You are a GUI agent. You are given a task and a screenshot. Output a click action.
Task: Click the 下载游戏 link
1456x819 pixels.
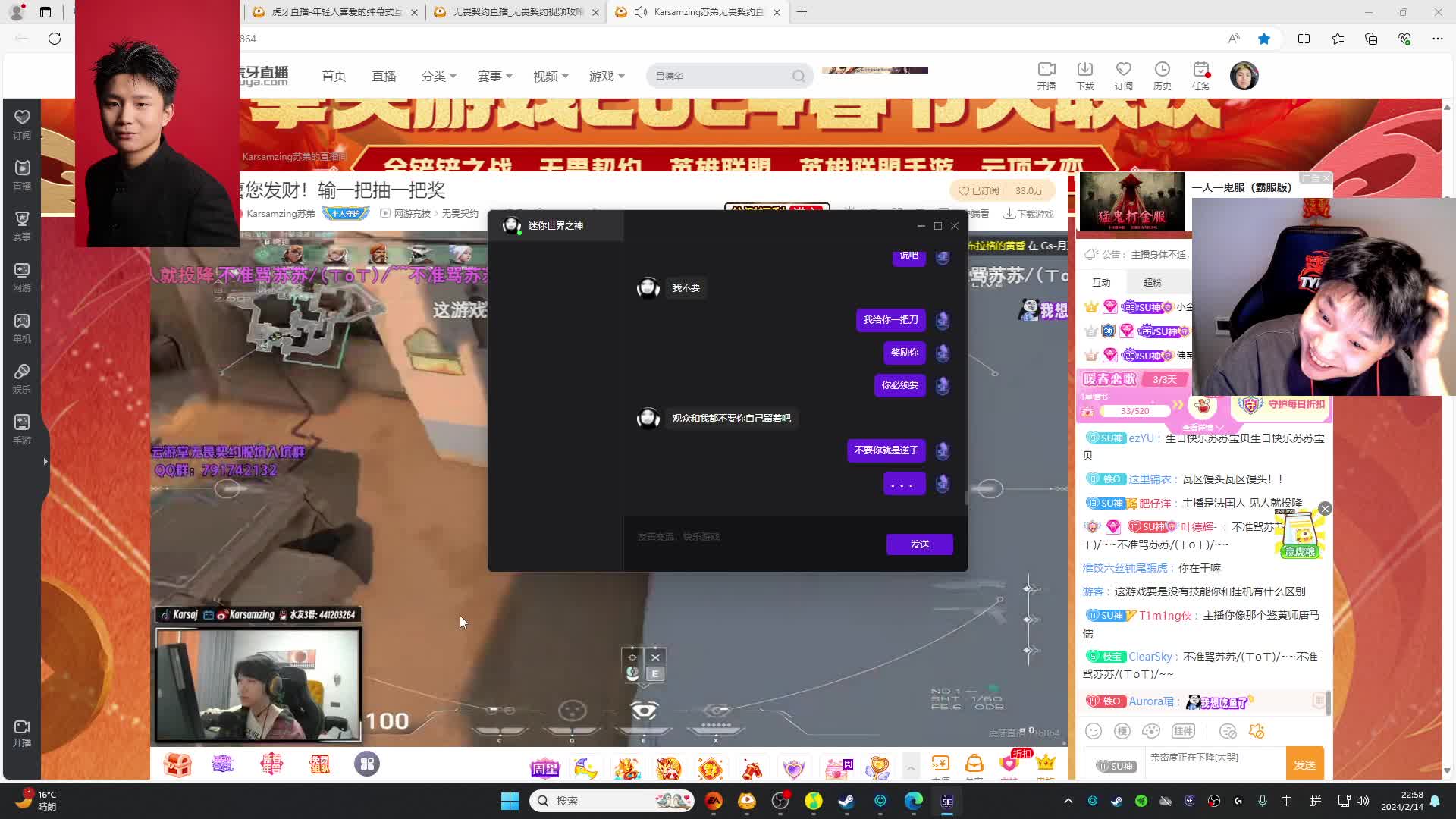point(1029,214)
